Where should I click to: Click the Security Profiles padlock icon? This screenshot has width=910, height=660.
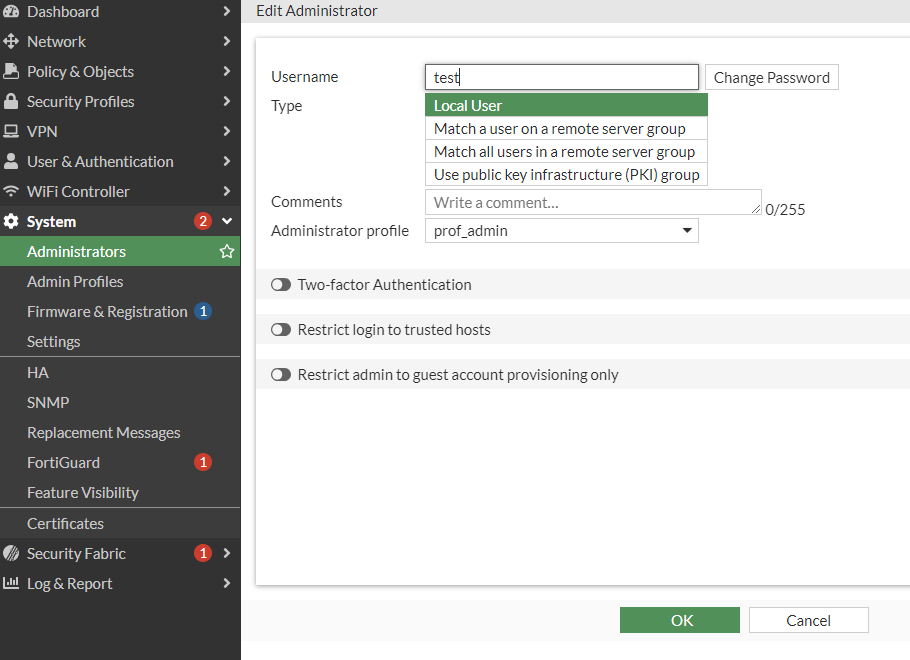[x=11, y=102]
